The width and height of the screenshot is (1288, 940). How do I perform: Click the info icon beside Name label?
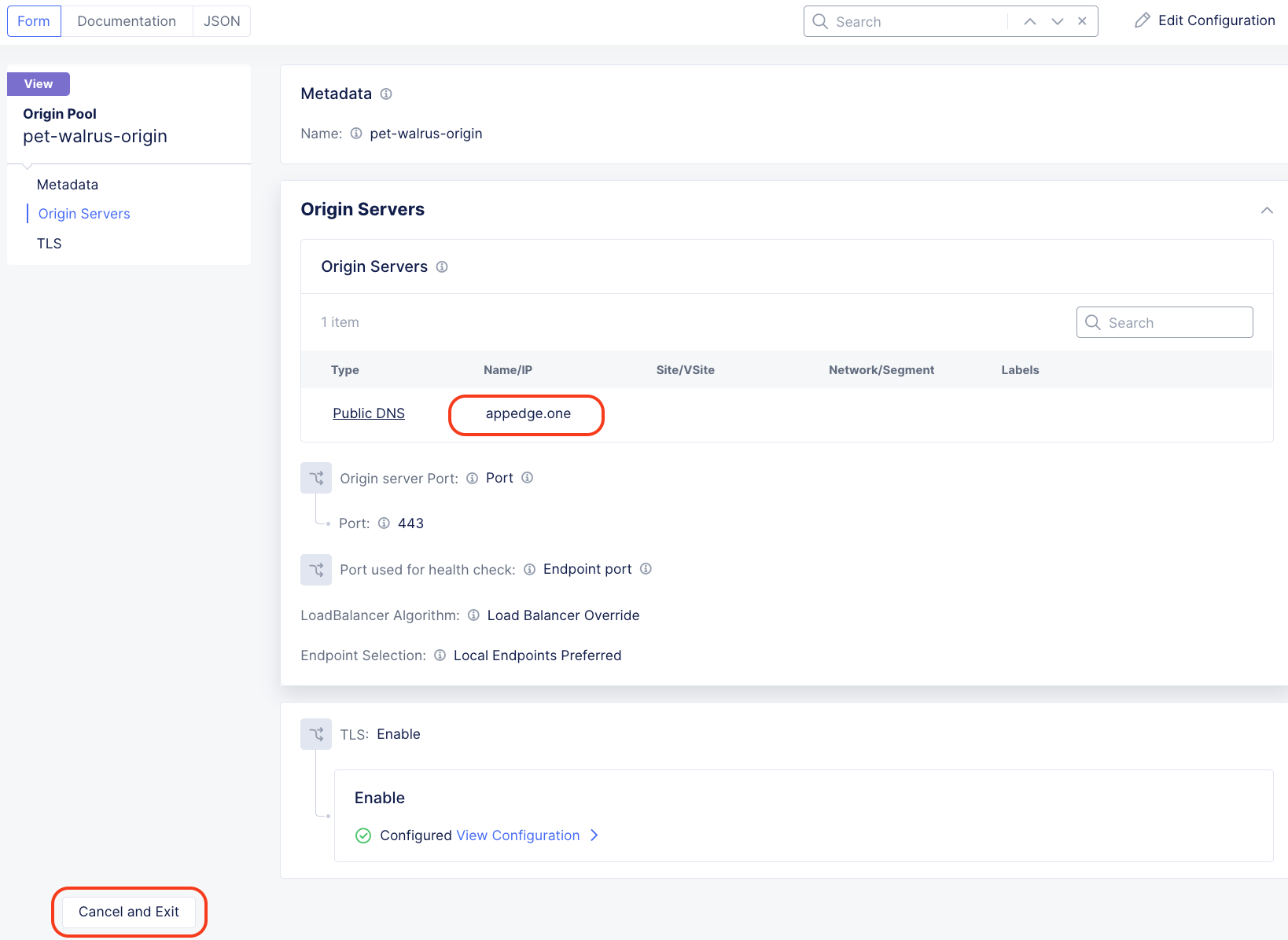pyautogui.click(x=356, y=134)
